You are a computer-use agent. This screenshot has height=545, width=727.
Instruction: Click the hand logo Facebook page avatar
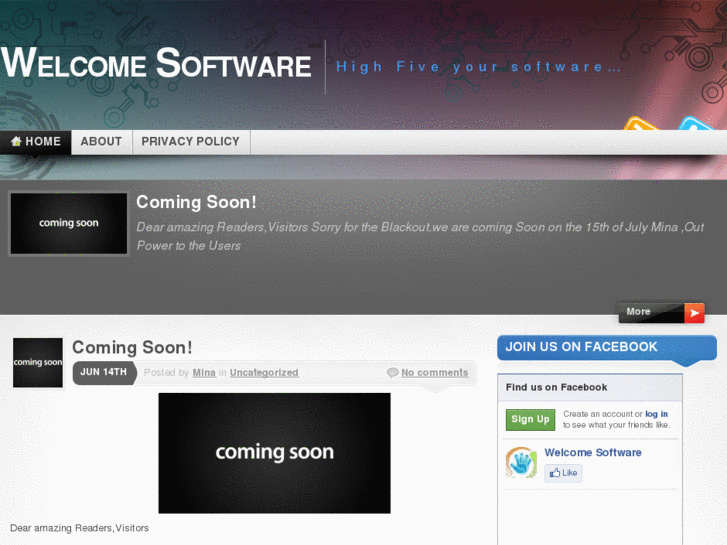[521, 462]
